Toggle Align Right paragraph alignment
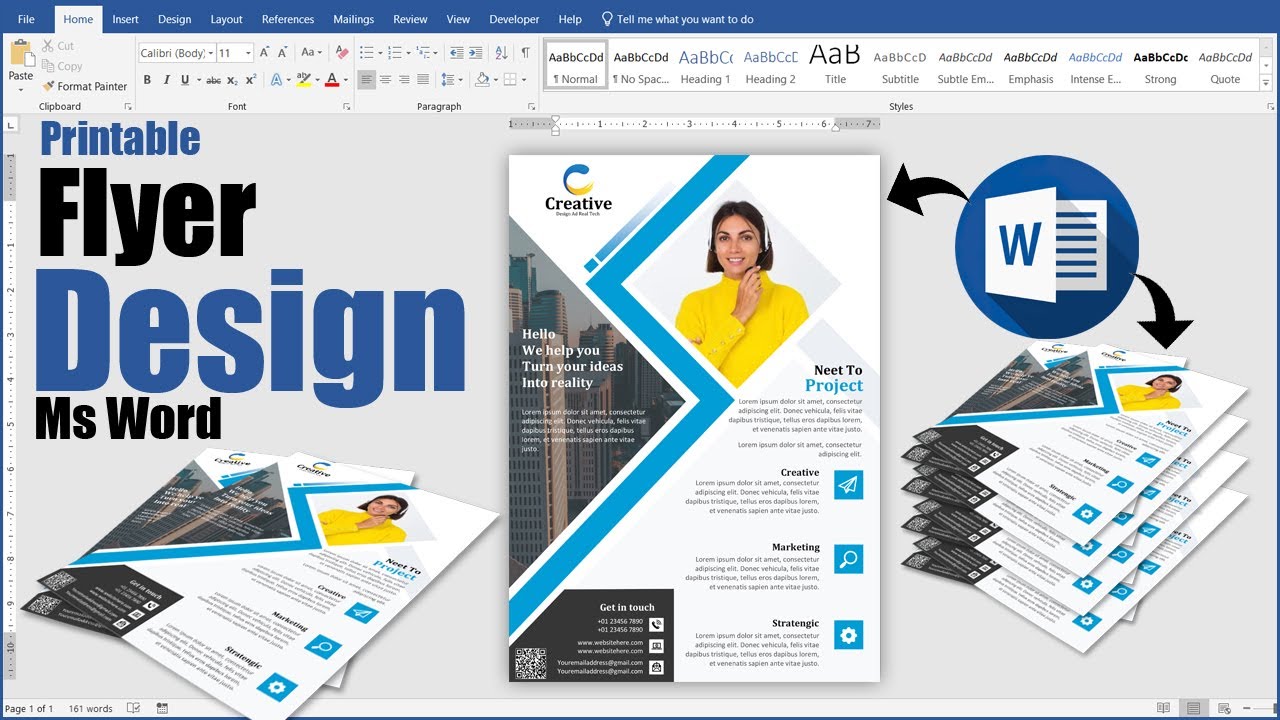 click(x=404, y=80)
